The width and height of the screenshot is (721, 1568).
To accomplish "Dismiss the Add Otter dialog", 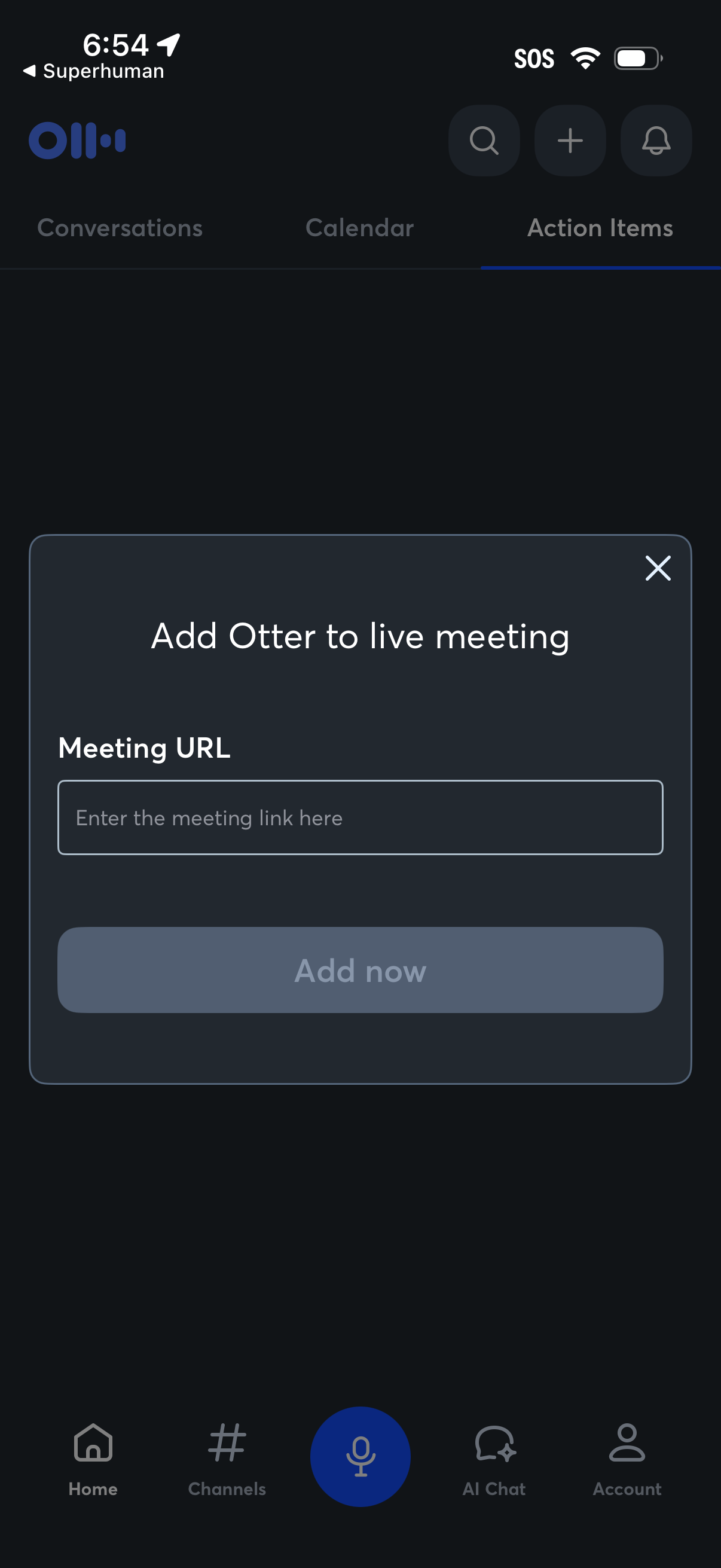I will point(658,569).
